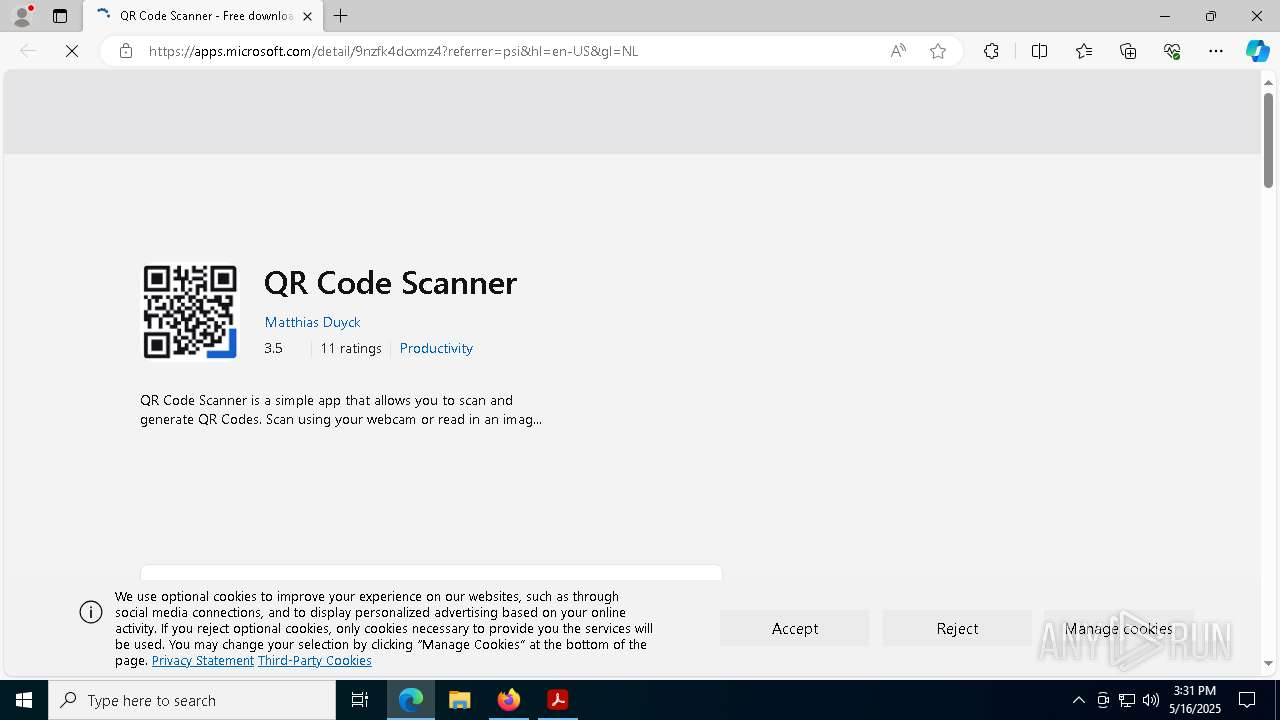Screen dimensions: 1280x720
Task: Click the page scroll down arrow
Action: (1268, 663)
